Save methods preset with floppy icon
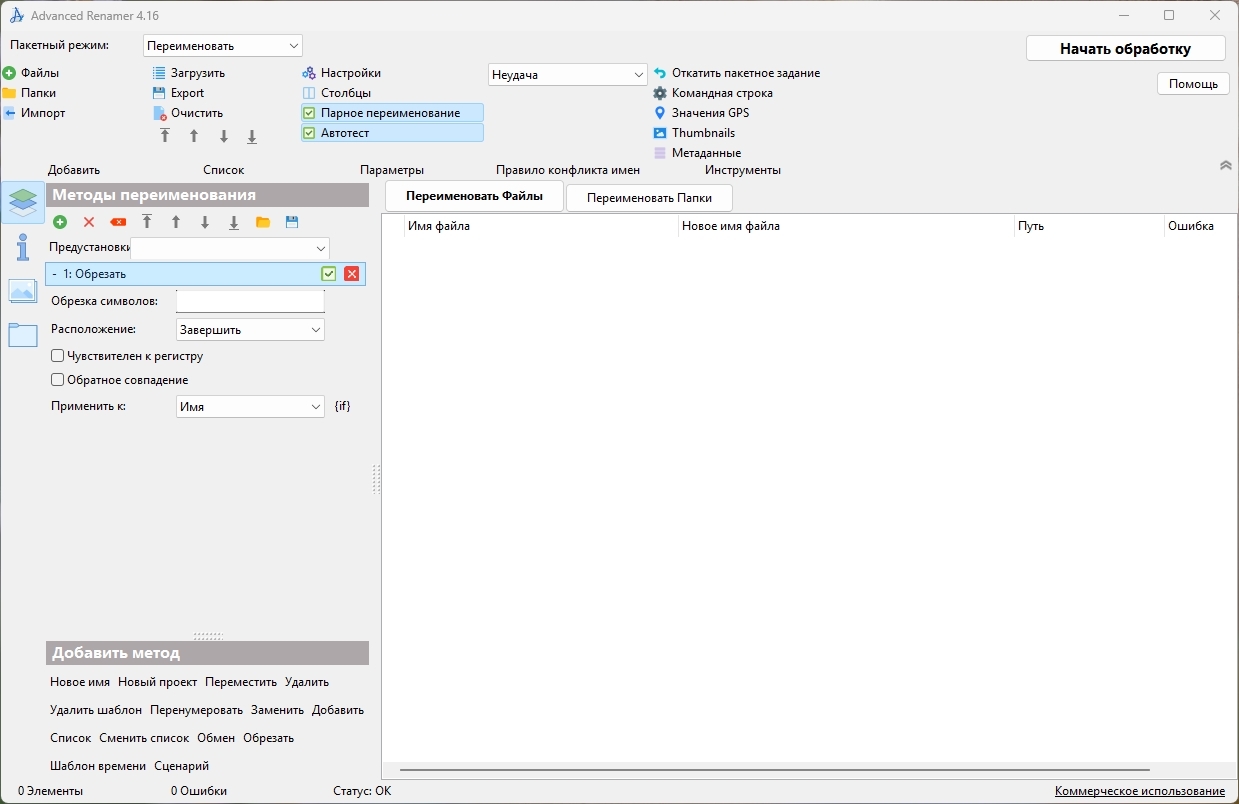The width and height of the screenshot is (1239, 804). point(292,222)
